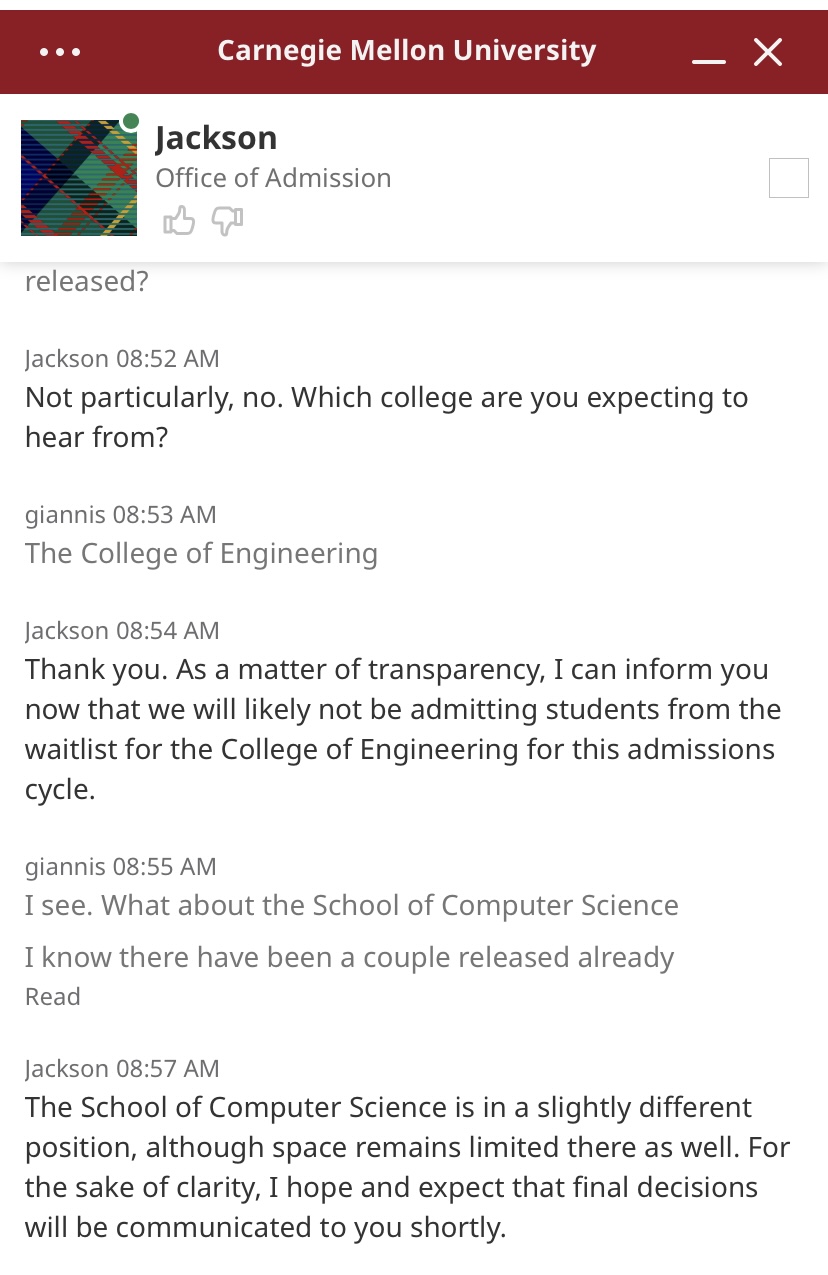
Task: Click the Office of Admission label
Action: (273, 178)
